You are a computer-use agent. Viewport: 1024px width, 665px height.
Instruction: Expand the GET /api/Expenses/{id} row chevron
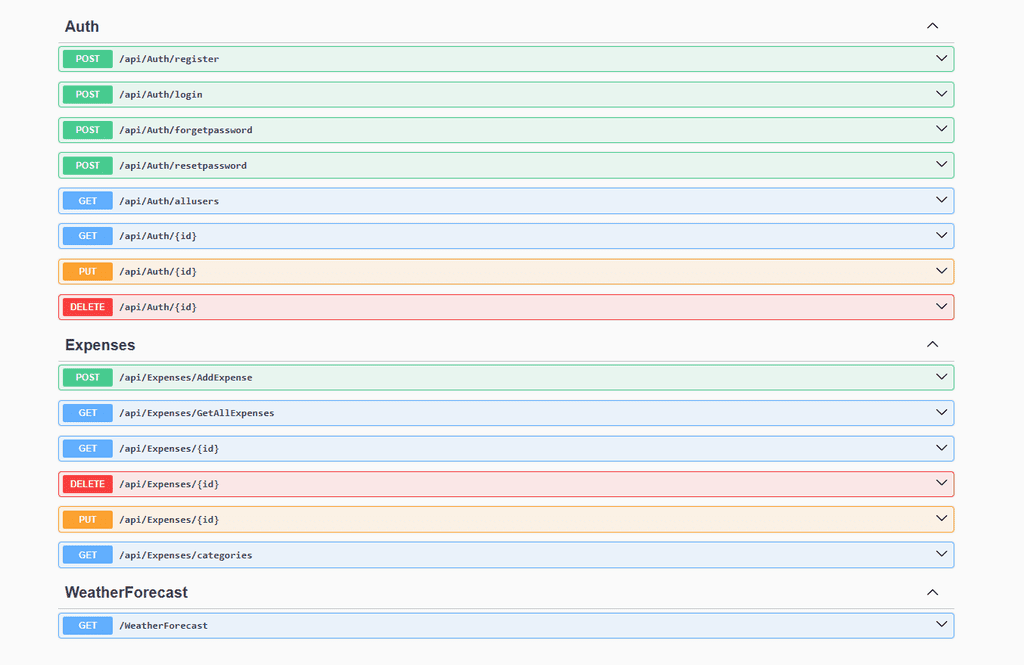[x=942, y=448]
